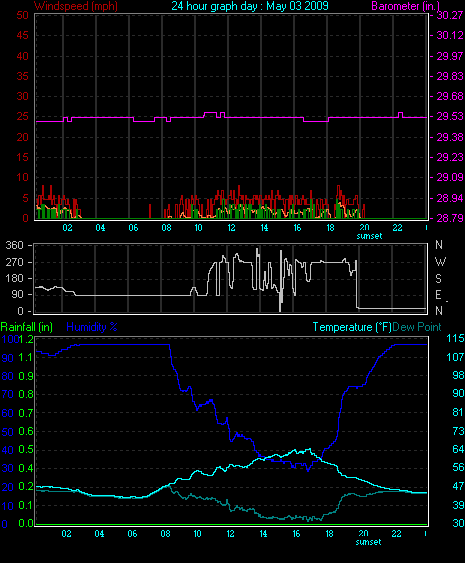Click the 56 temperature scale value
Image resolution: width=465 pixels, height=563 pixels.
point(458,467)
